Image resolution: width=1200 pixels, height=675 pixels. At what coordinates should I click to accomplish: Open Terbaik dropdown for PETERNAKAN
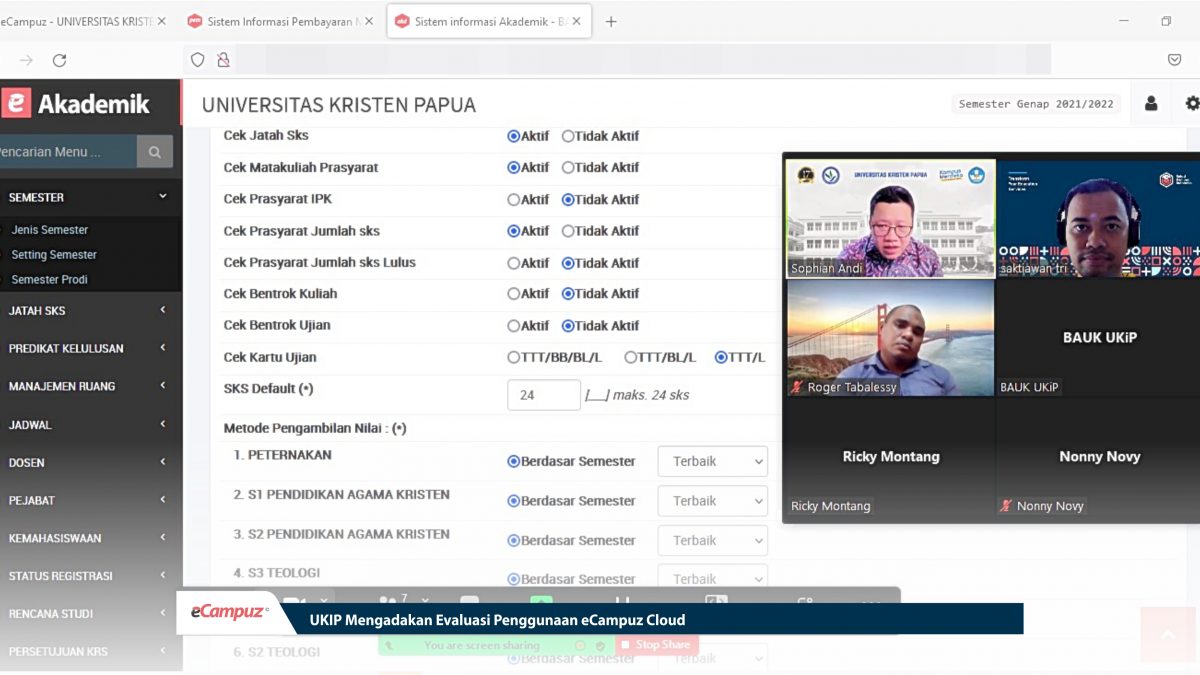(x=712, y=461)
